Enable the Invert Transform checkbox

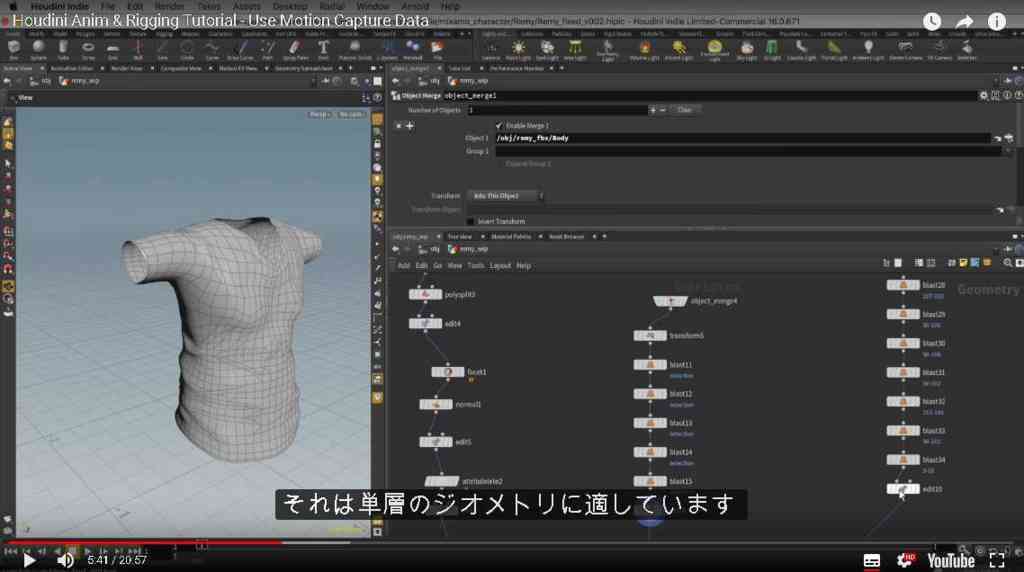(470, 221)
